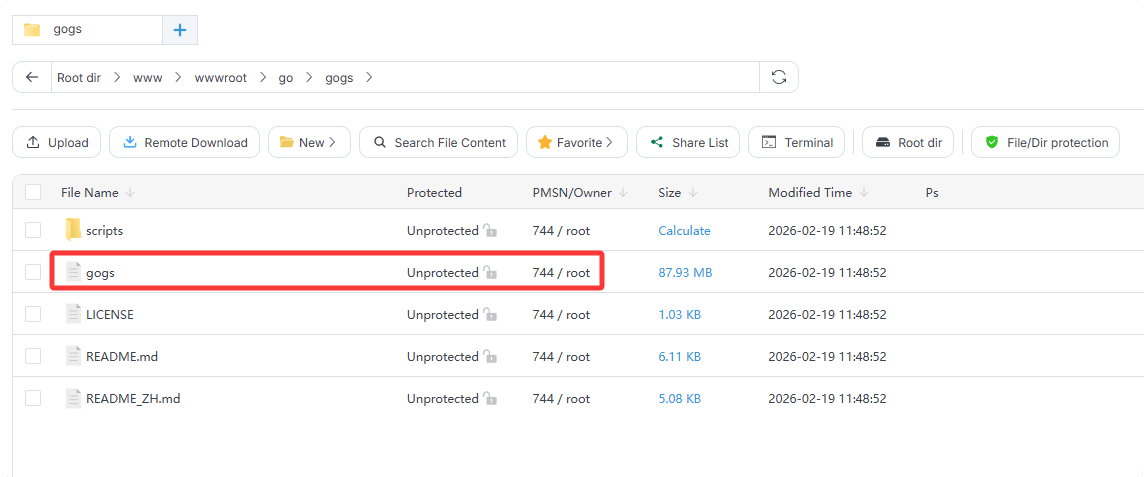This screenshot has width=1144, height=477.
Task: Check the box for README_ZH.md
Action: (33, 398)
